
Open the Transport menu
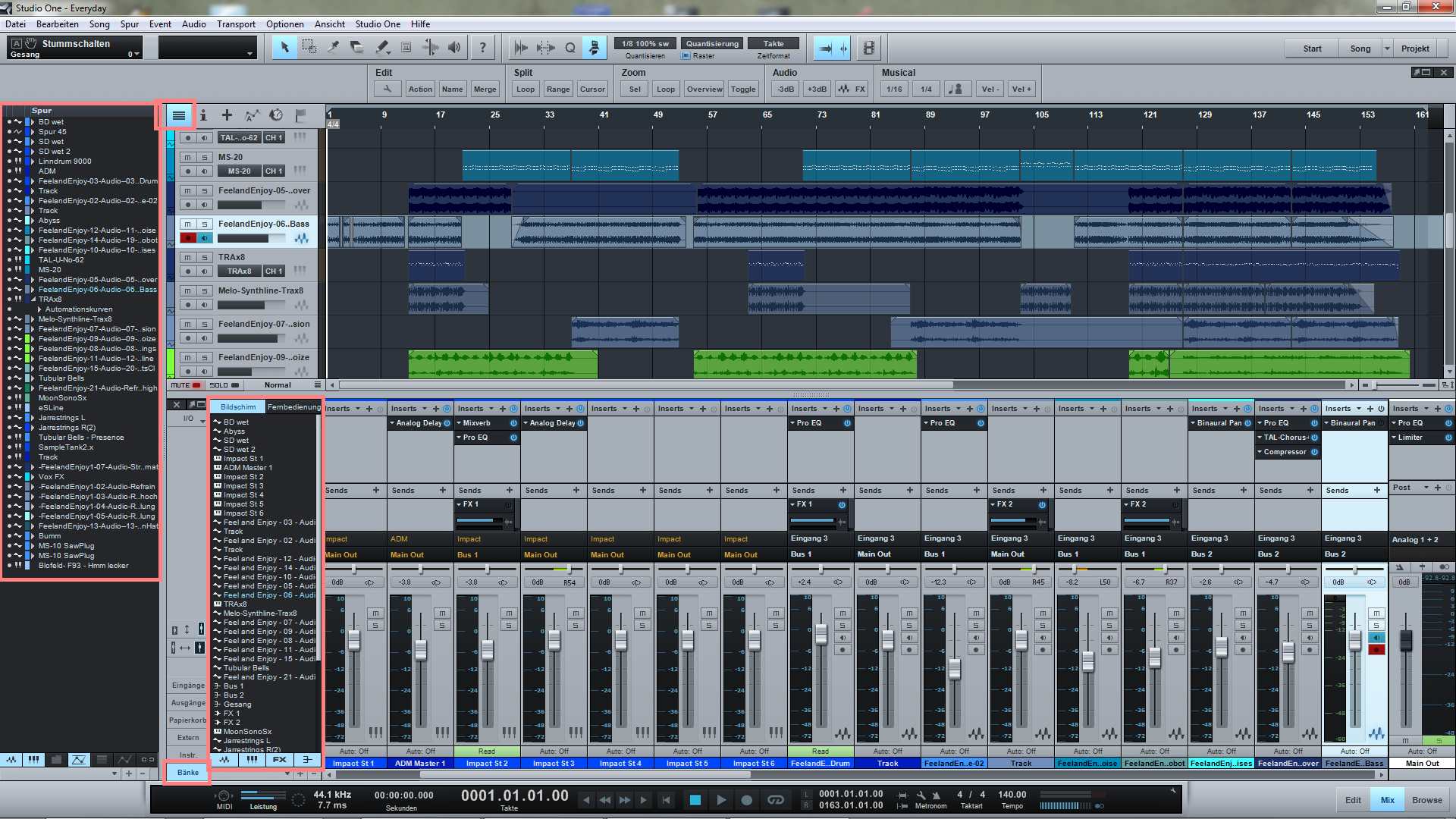click(x=236, y=24)
